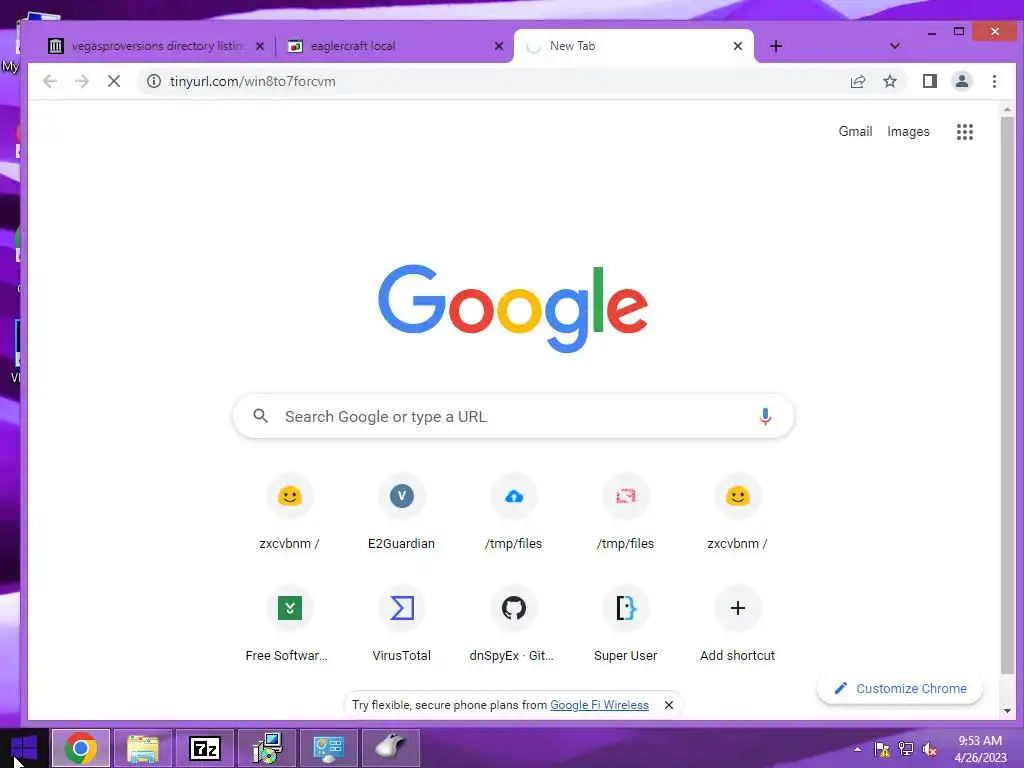Open the last zxcvbnm / shortcut in row
The image size is (1024, 768).
[x=737, y=513]
